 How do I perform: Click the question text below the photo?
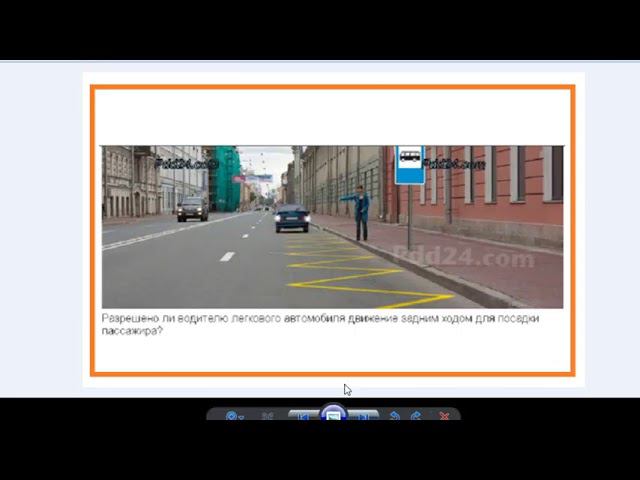tap(320, 324)
